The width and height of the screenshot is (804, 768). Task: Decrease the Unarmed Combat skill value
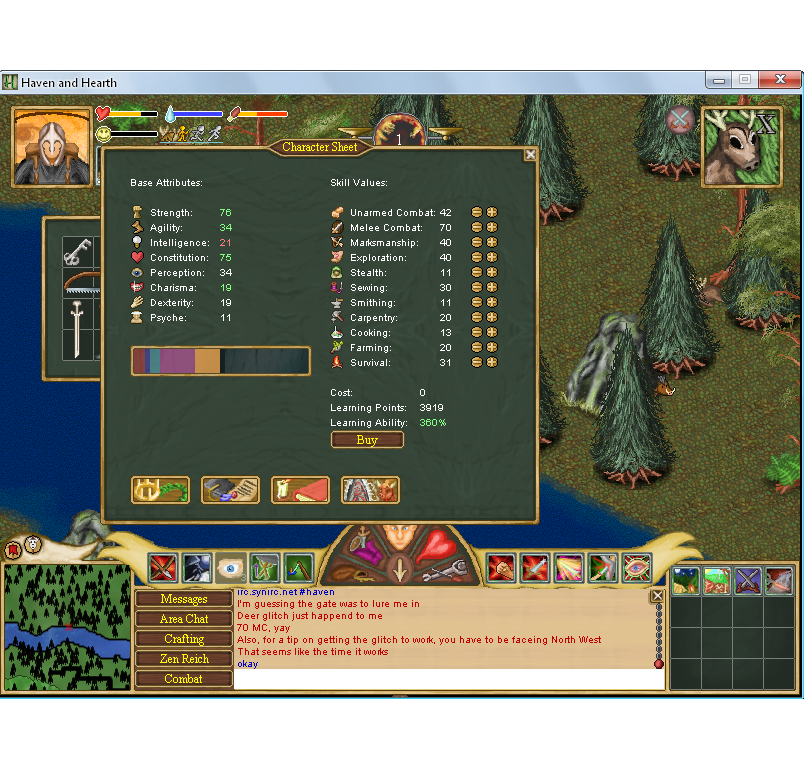click(x=477, y=213)
